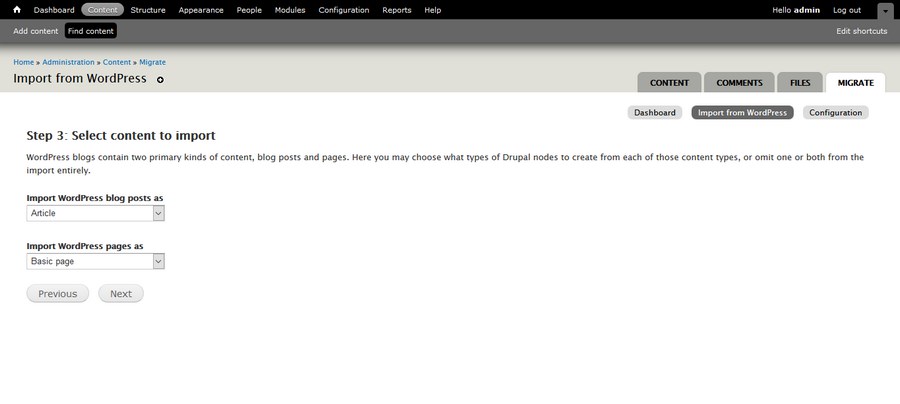Click the 'Step 3: Select content to import' heading
Screen dimensions: 900x404
121,136
